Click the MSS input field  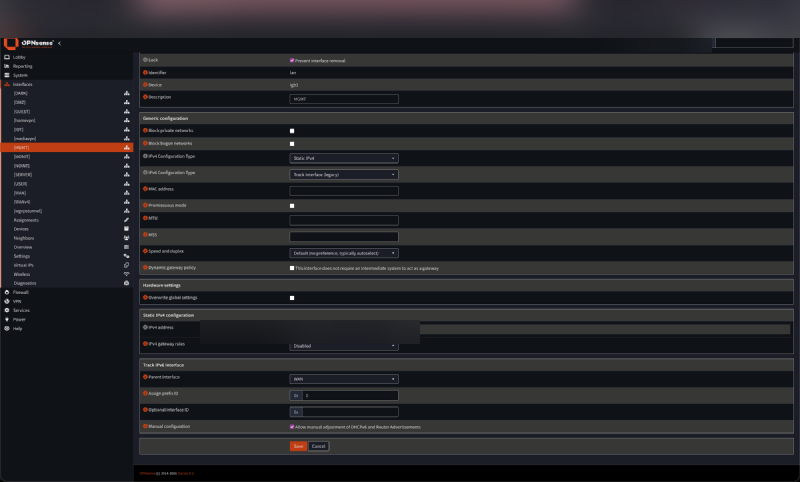pyautogui.click(x=344, y=237)
